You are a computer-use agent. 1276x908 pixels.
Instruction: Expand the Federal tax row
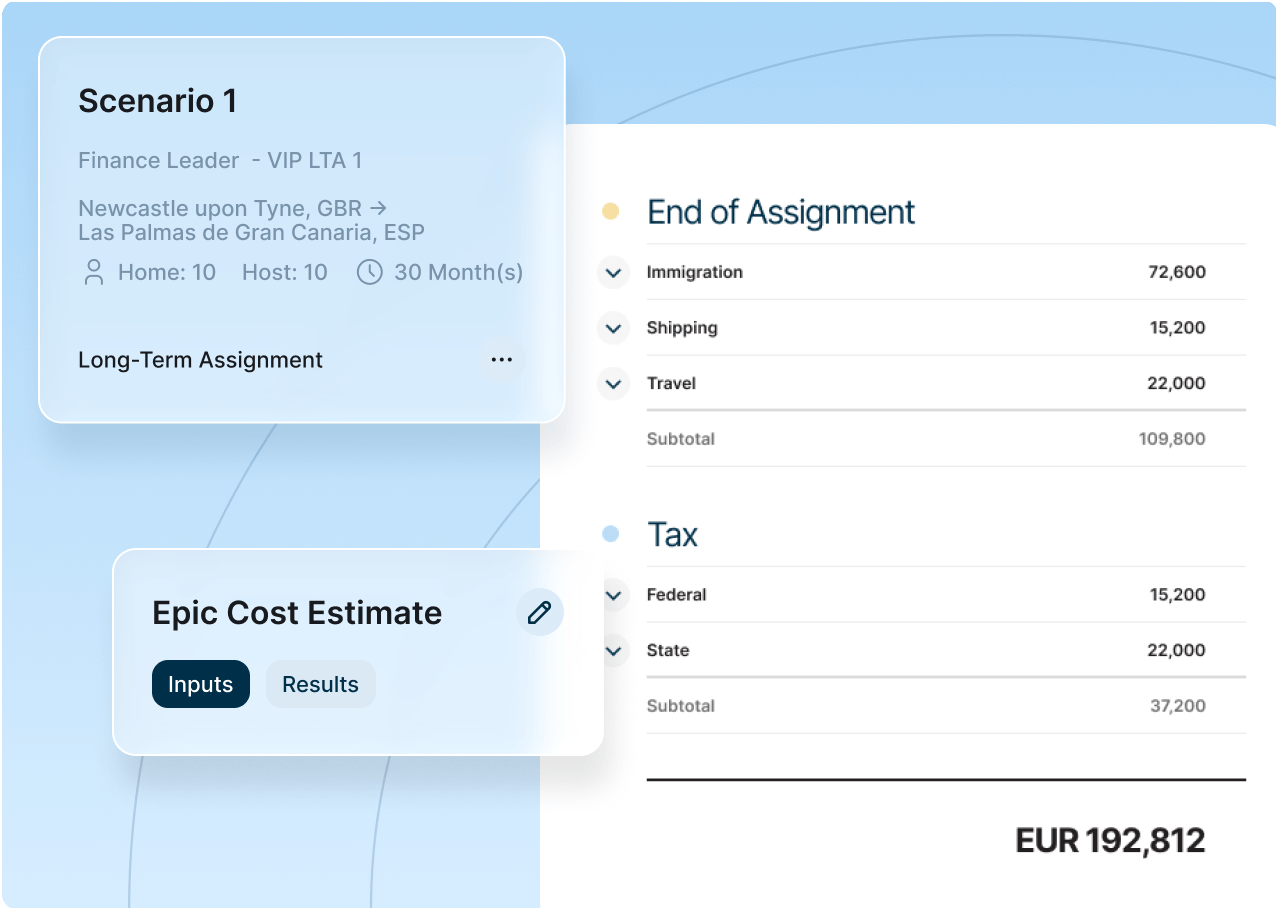point(613,595)
